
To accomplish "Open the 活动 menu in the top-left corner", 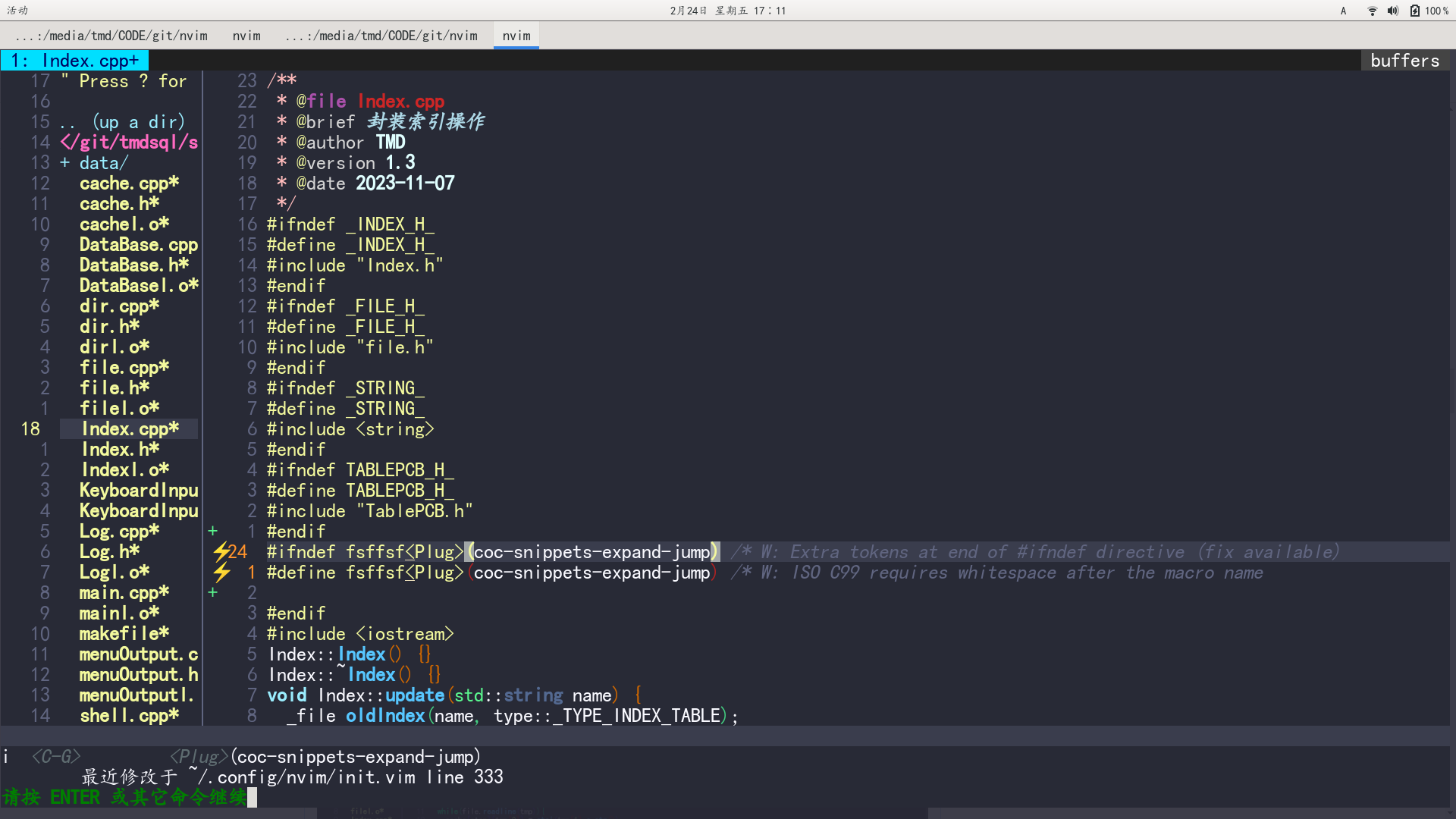I will pyautogui.click(x=17, y=11).
